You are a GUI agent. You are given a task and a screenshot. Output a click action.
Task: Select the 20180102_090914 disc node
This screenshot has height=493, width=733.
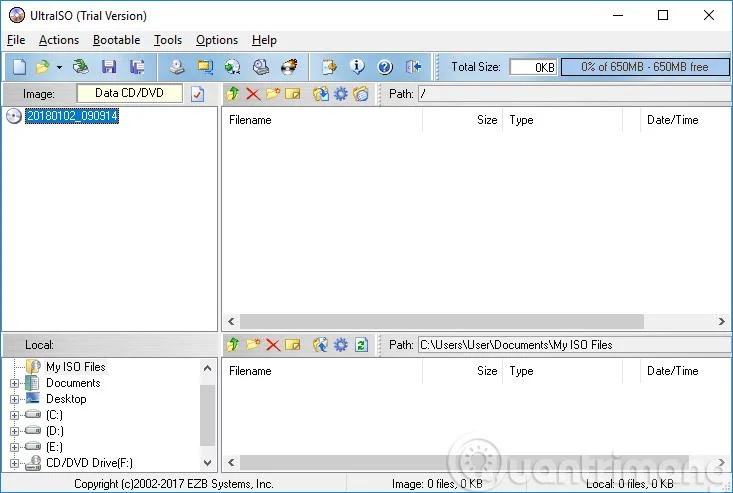(x=72, y=115)
